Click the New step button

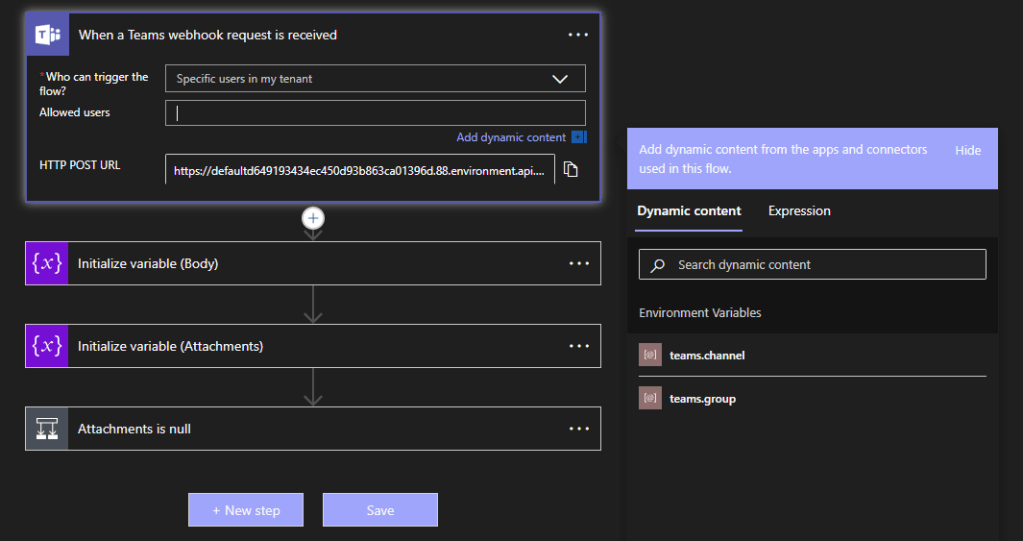point(246,510)
